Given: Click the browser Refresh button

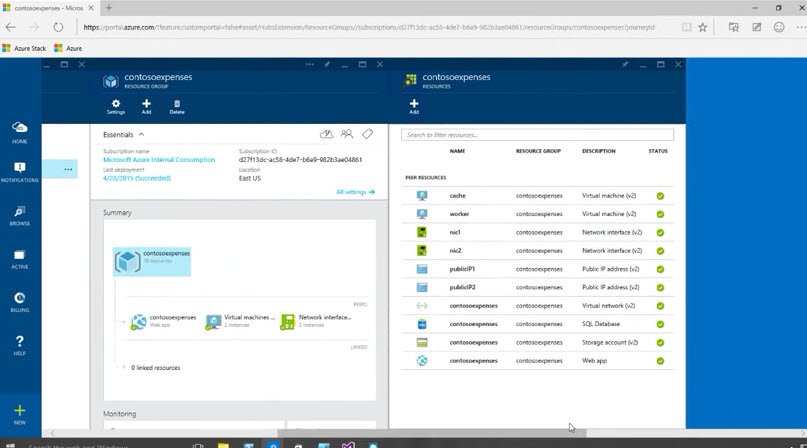Looking at the screenshot, I should point(58,27).
